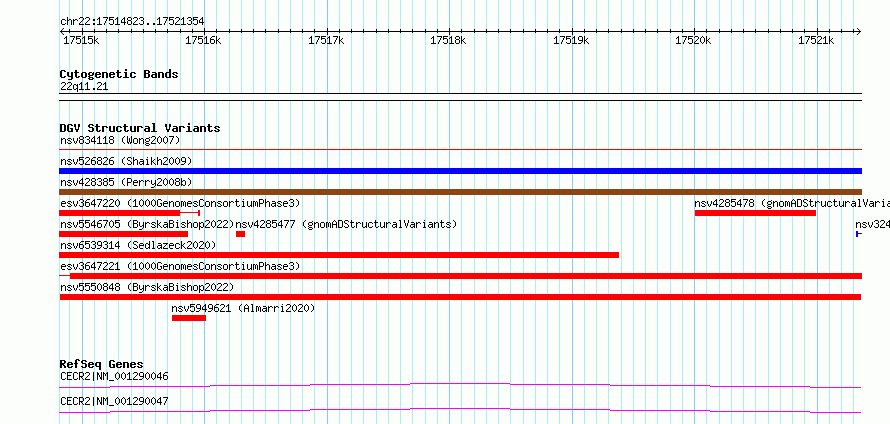The height and width of the screenshot is (424, 890).
Task: Select the red nsv5546705 variant bar
Action: pyautogui.click(x=124, y=234)
